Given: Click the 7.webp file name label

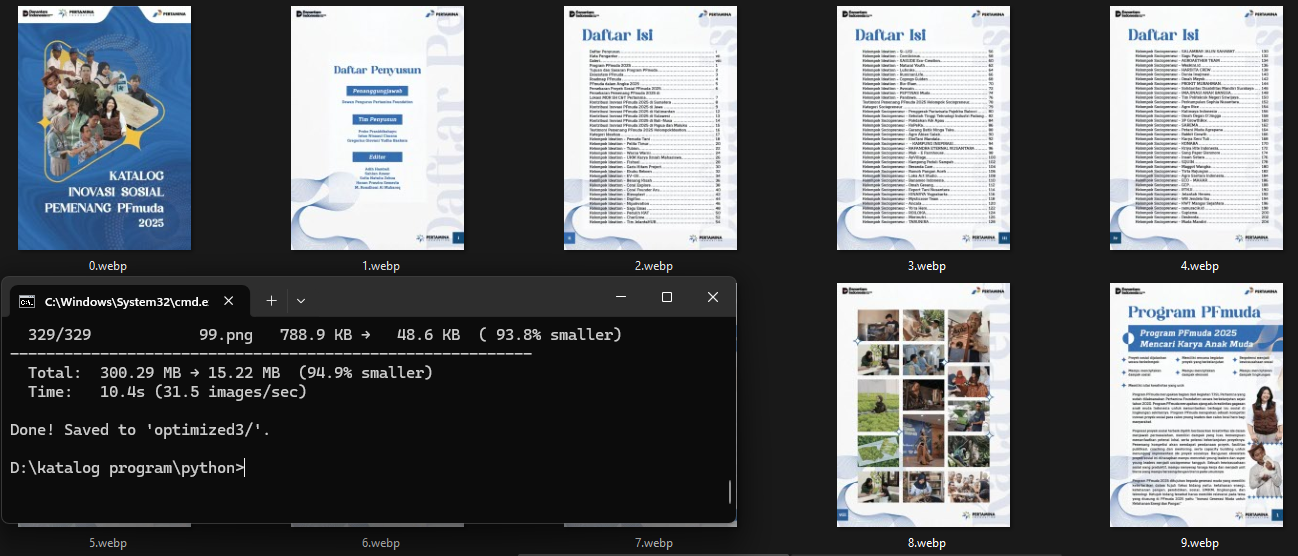Looking at the screenshot, I should tap(651, 543).
